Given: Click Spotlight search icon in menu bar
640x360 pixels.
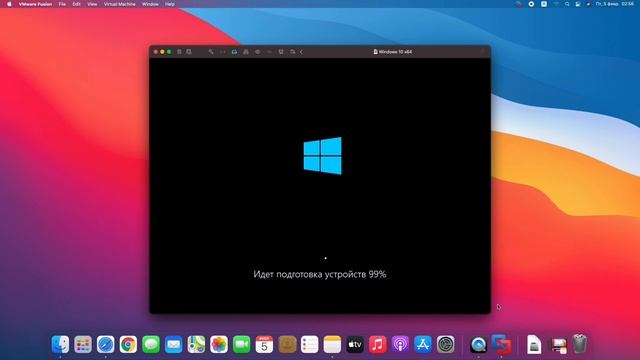Looking at the screenshot, I should (x=567, y=4).
